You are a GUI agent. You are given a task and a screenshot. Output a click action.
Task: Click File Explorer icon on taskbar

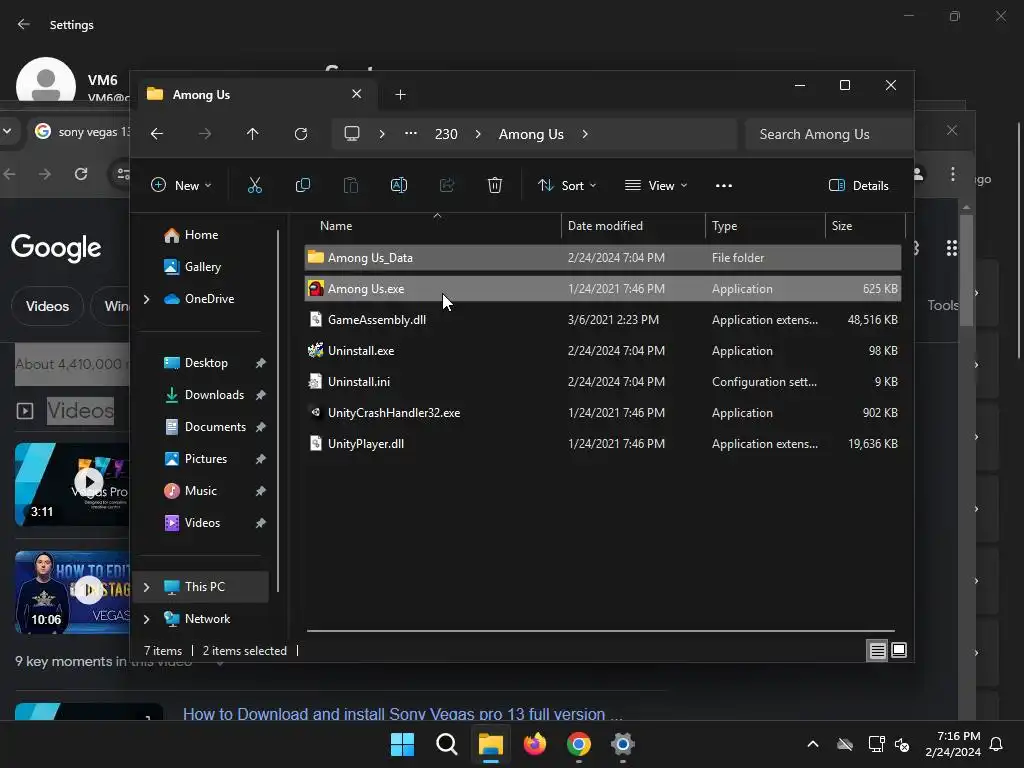[490, 744]
